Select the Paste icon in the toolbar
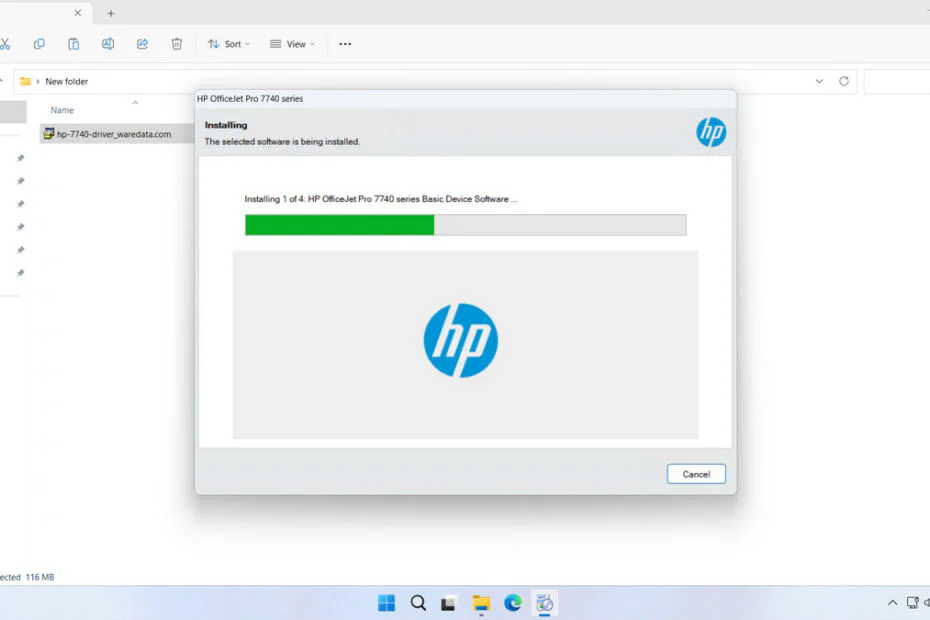930x620 pixels. coord(73,44)
